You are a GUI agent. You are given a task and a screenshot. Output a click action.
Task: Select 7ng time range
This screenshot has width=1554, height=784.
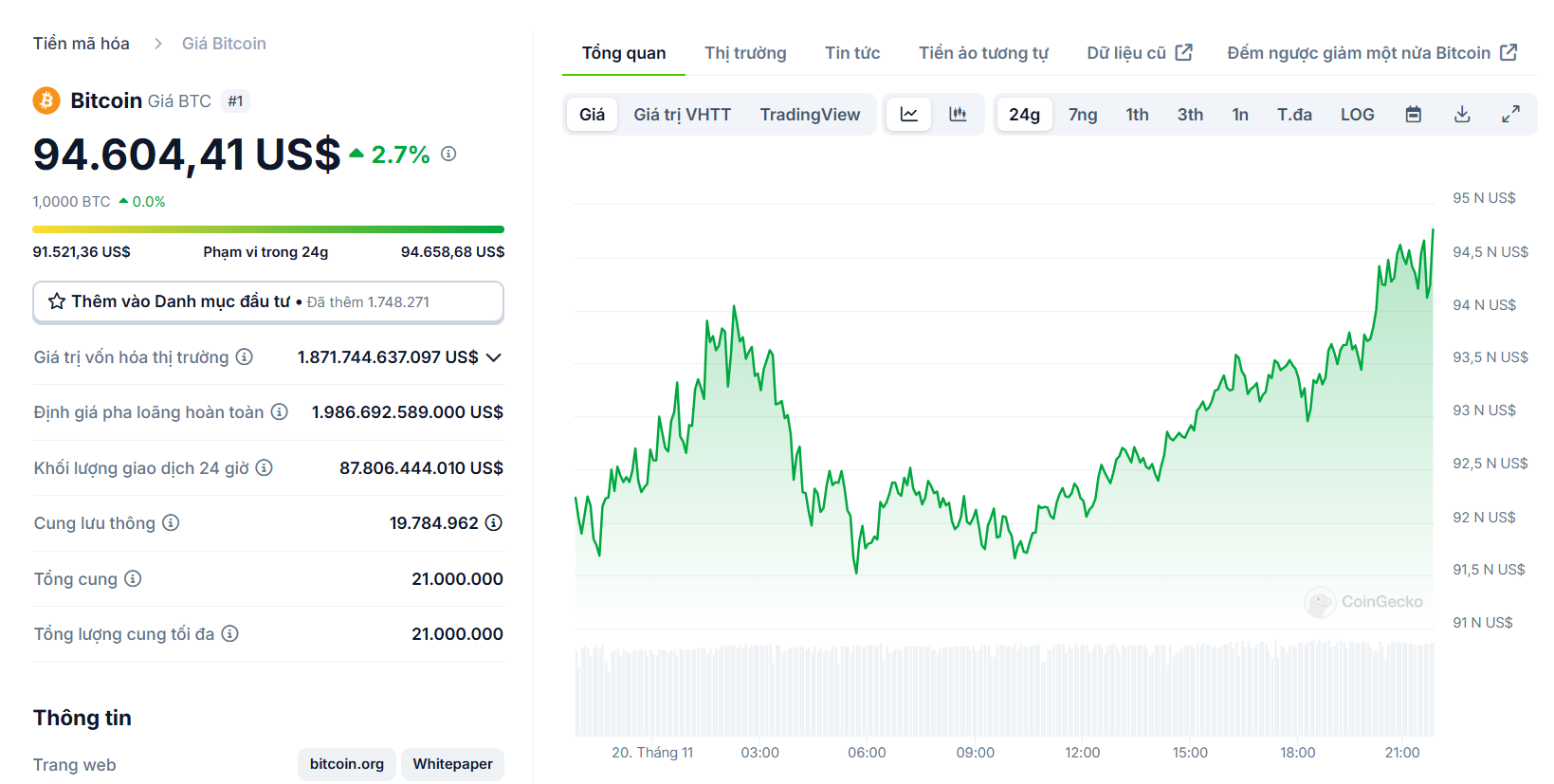click(x=1083, y=115)
